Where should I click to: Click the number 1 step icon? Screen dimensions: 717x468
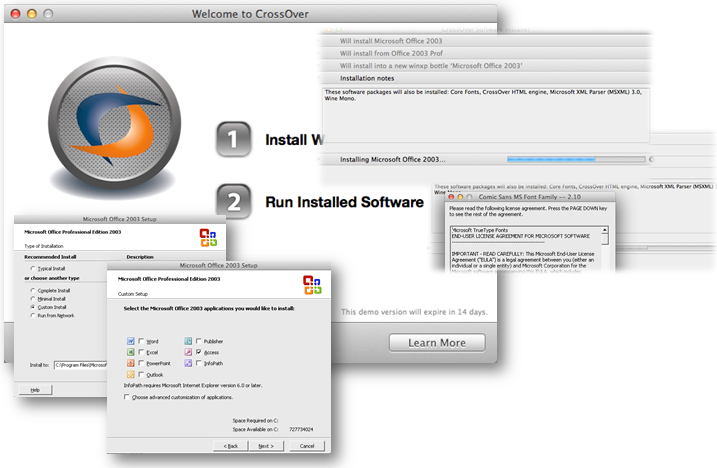233,139
